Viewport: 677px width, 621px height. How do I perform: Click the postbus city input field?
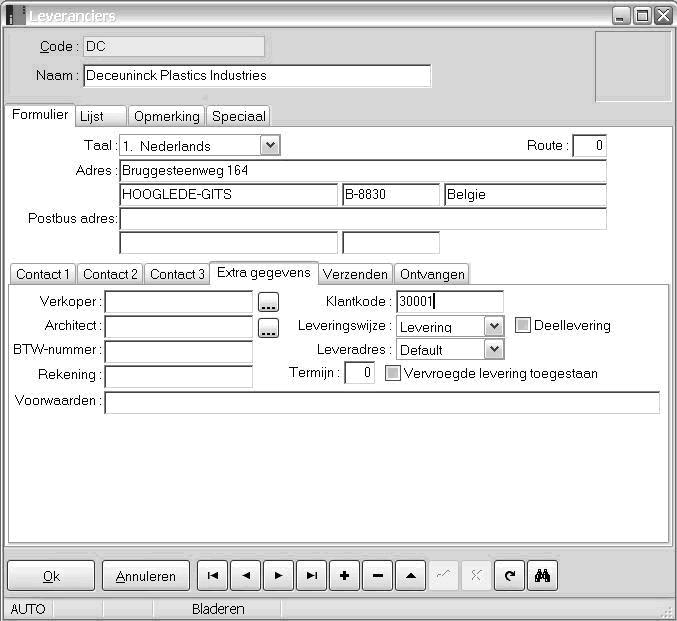click(x=228, y=243)
